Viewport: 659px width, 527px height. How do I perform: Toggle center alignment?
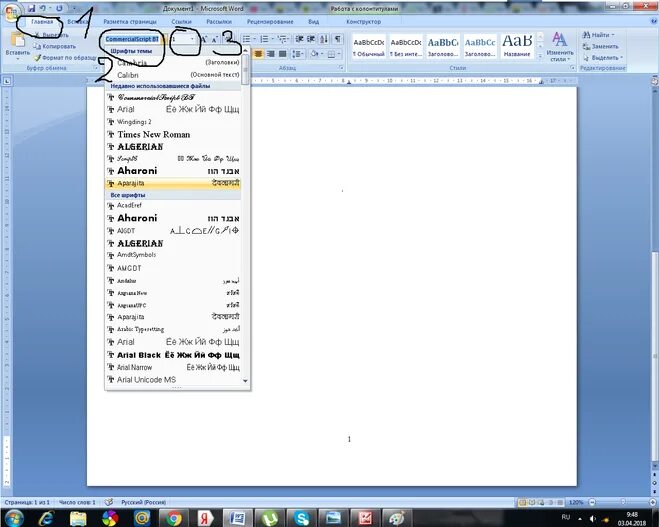click(258, 54)
